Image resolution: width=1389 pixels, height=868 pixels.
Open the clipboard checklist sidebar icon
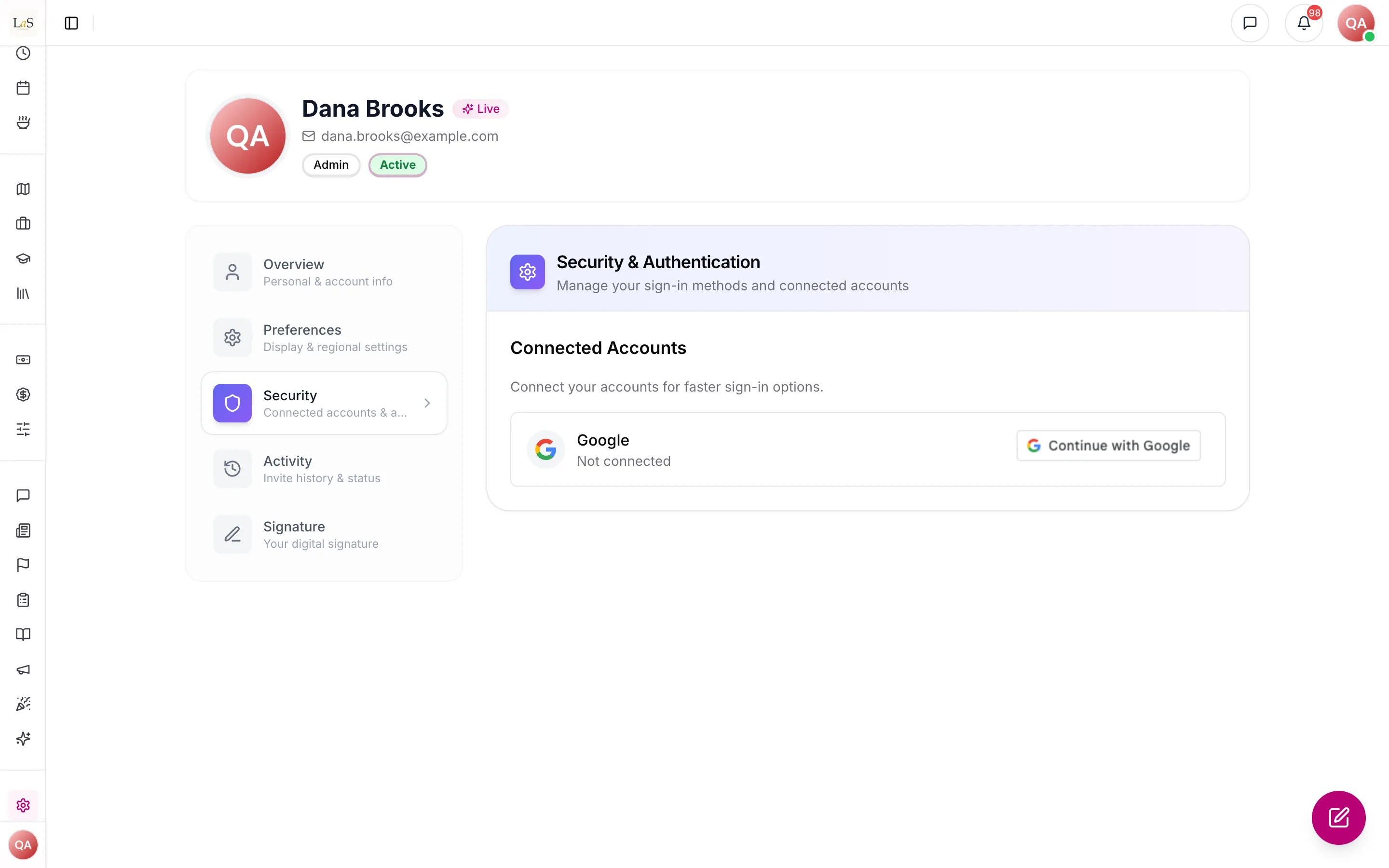pos(23,600)
